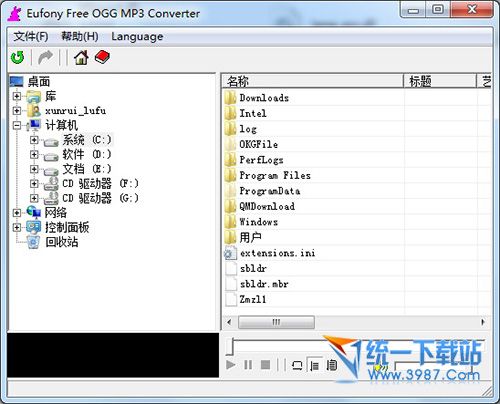The height and width of the screenshot is (404, 500).
Task: Select the xunrui_lufu user folder
Action: (x=76, y=111)
